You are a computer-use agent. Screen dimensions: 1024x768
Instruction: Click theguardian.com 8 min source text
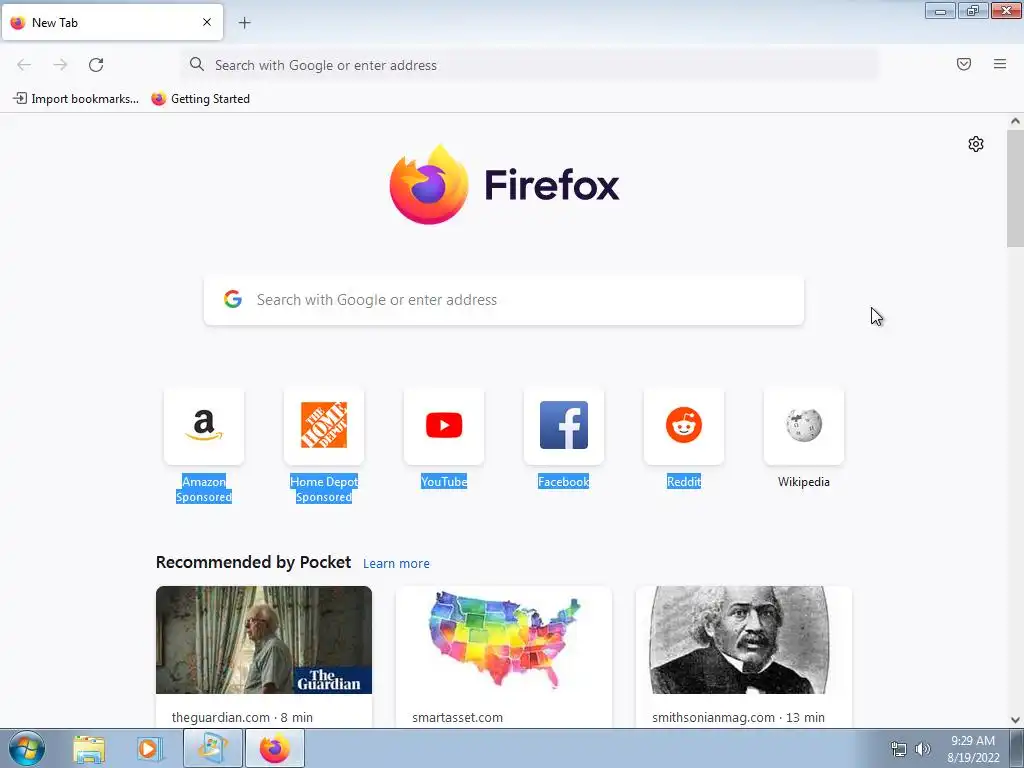(x=242, y=717)
